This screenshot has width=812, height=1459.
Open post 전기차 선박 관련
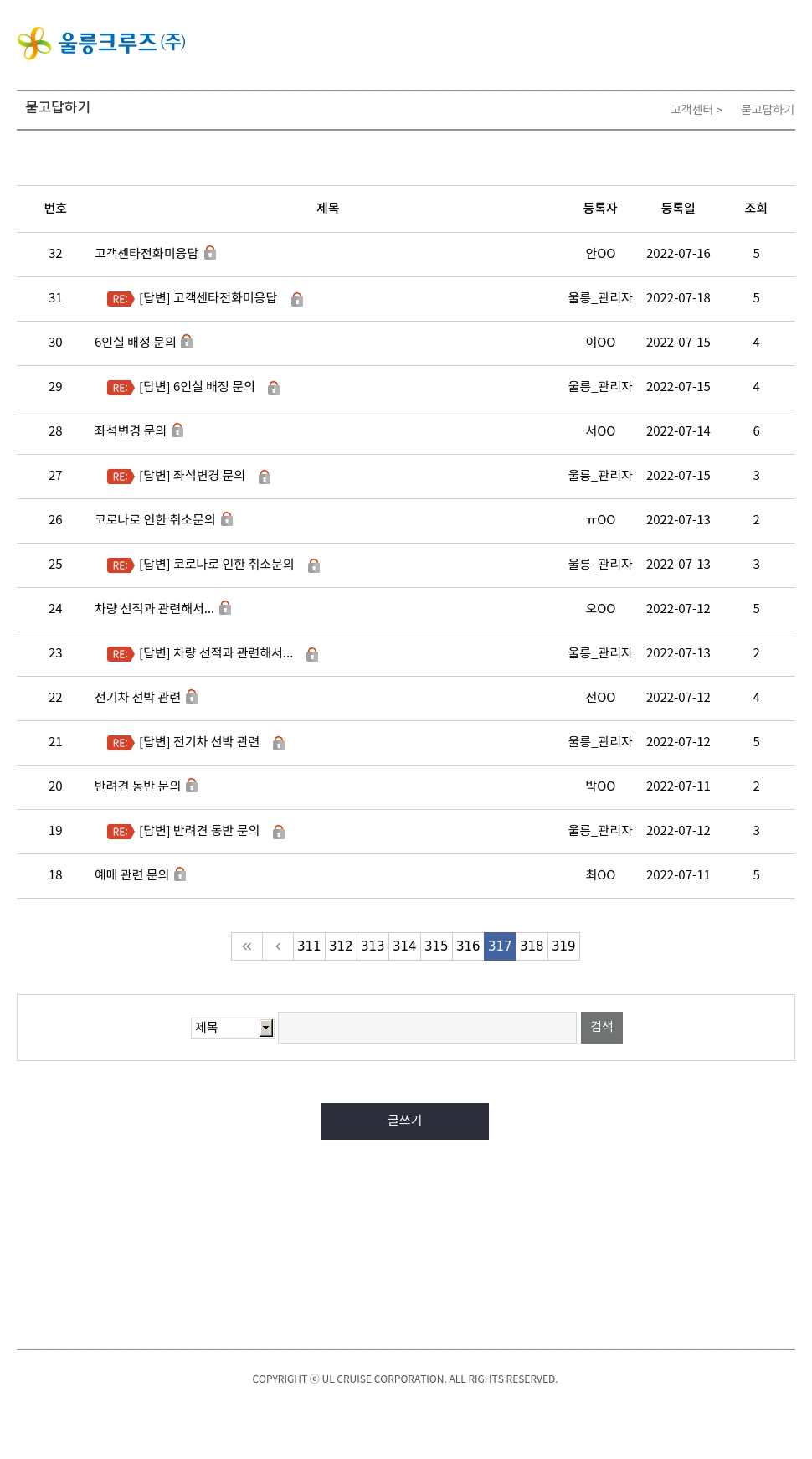[137, 698]
